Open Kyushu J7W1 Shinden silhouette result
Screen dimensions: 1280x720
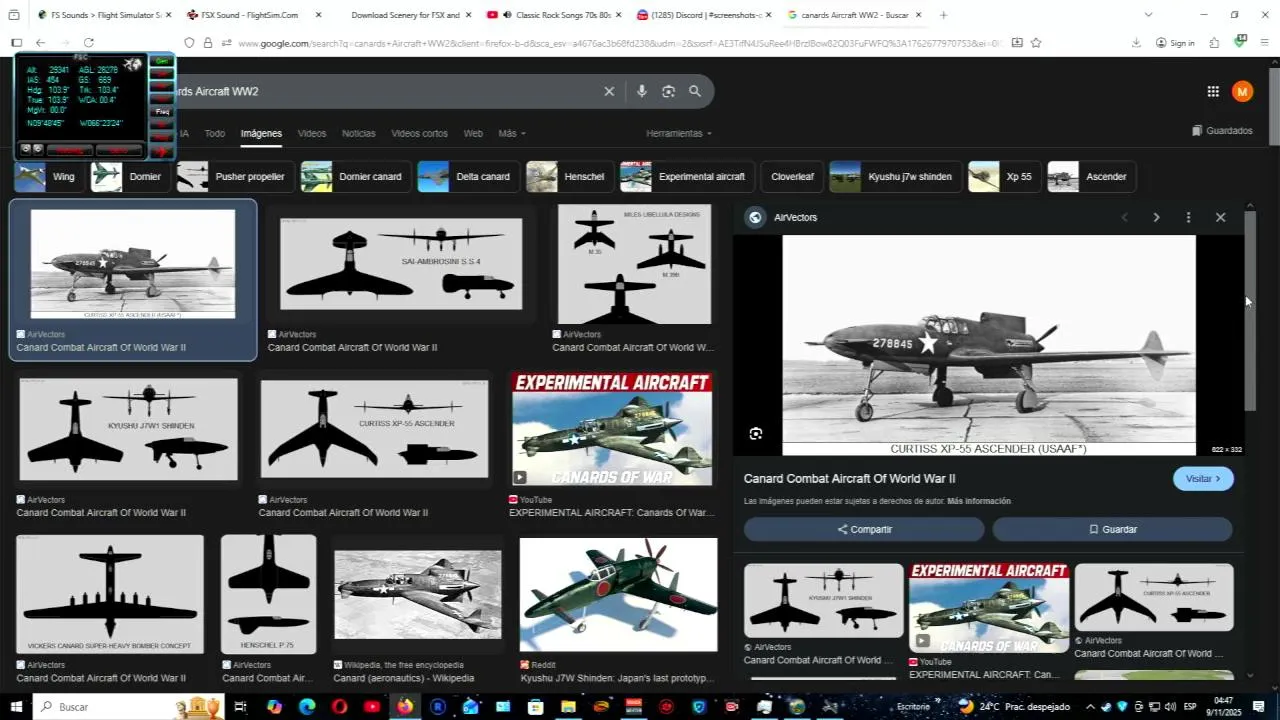pos(129,429)
